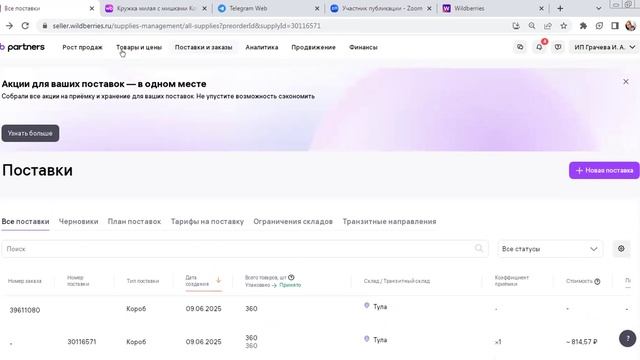
Task: Click Тула warehouse in row 30116571
Action: (x=380, y=340)
